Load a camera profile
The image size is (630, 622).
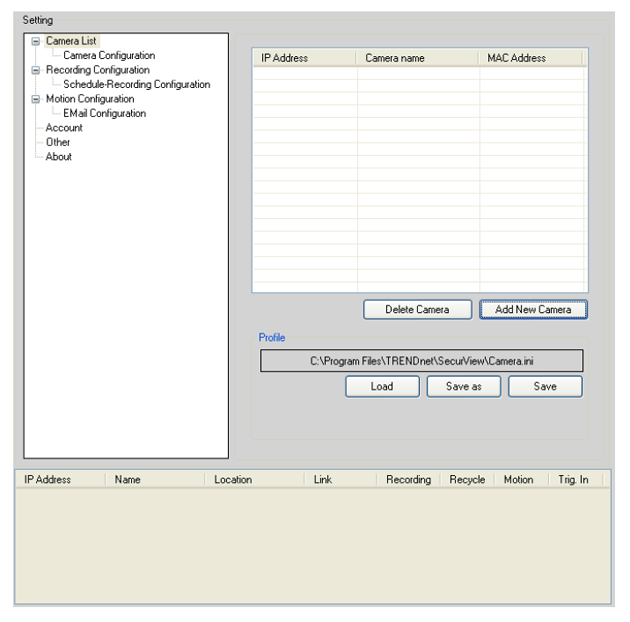[382, 387]
